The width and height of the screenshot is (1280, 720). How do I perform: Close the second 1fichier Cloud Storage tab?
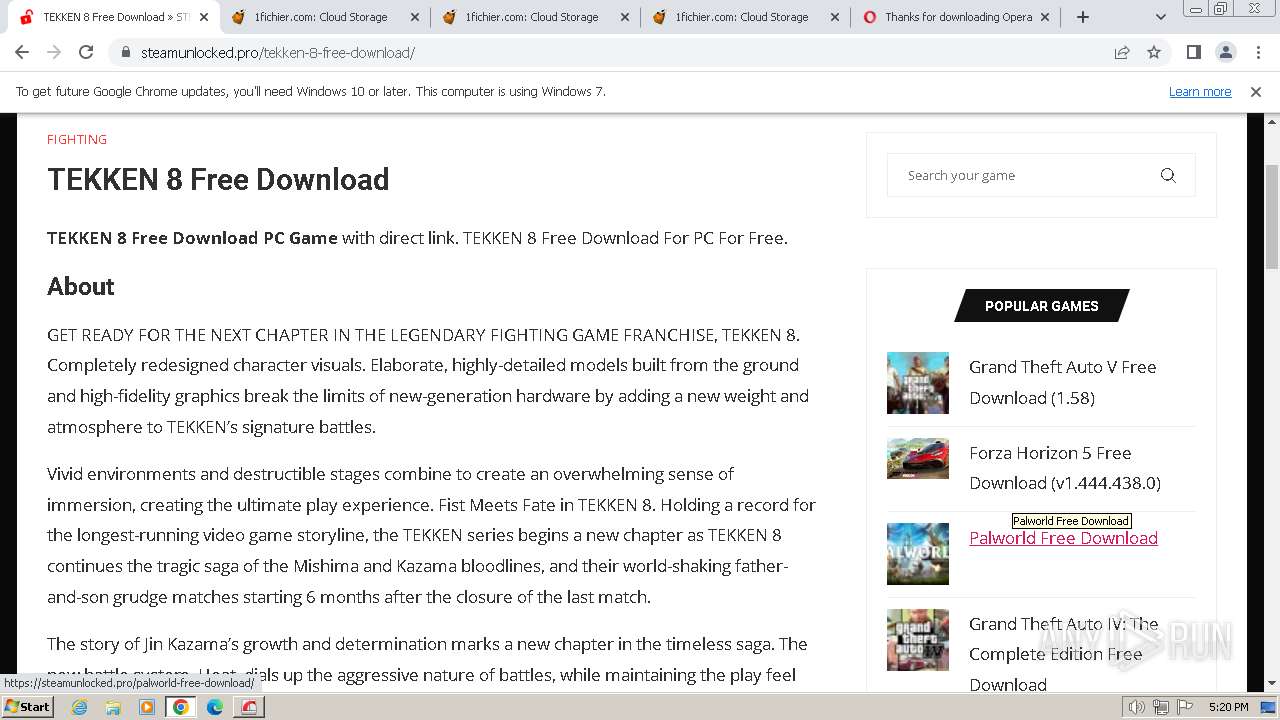(x=625, y=17)
